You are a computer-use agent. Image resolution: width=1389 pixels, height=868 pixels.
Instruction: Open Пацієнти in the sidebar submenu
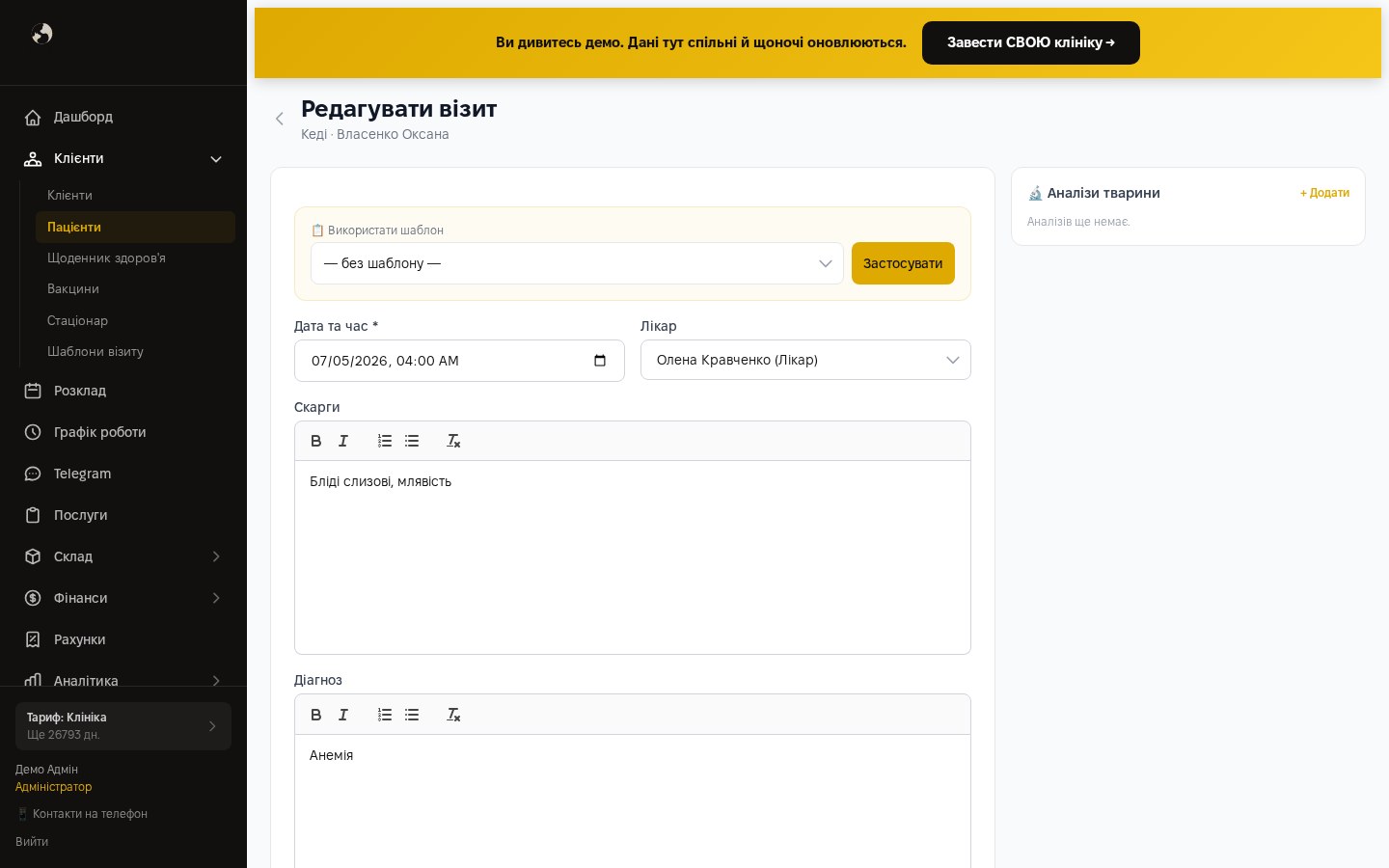tap(135, 227)
